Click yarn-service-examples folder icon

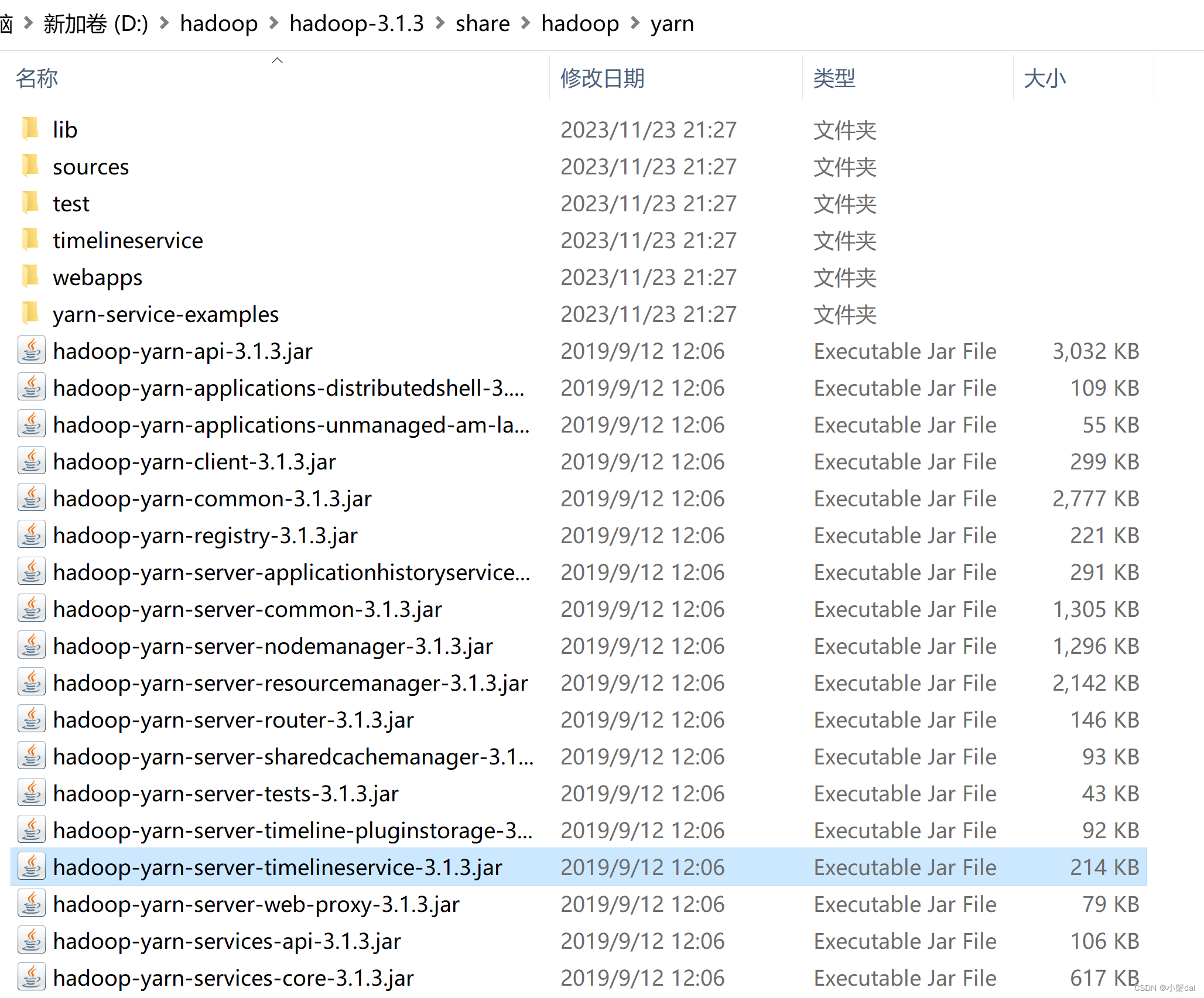coord(30,314)
